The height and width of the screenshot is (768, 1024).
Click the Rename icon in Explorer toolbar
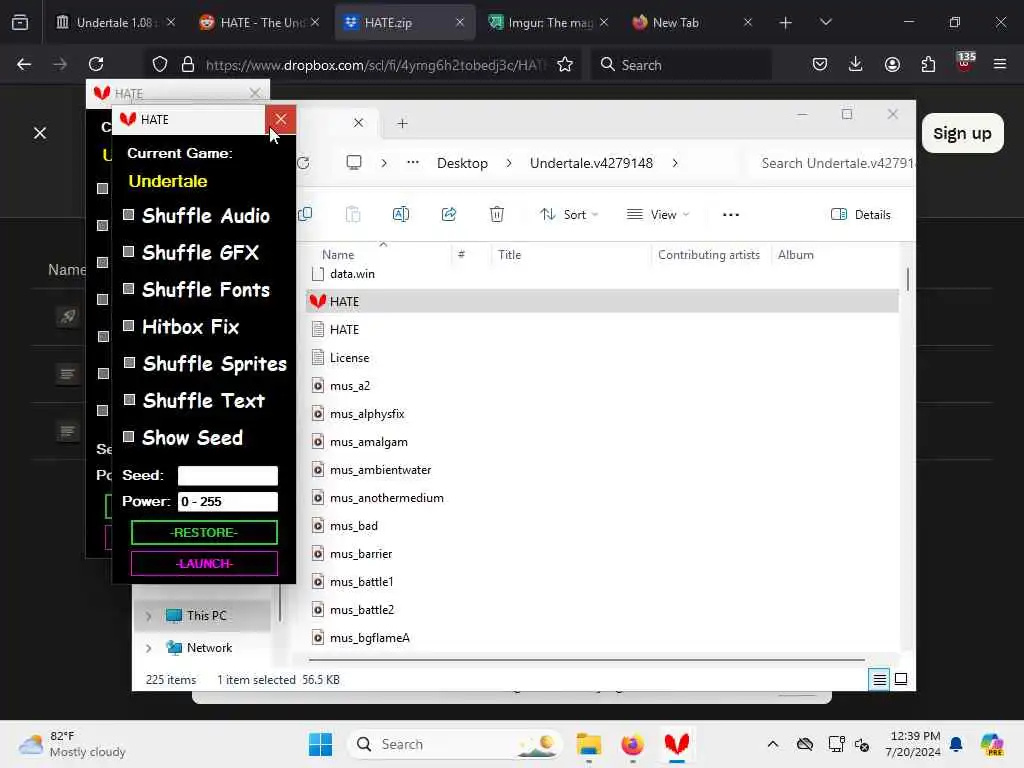[x=401, y=214]
